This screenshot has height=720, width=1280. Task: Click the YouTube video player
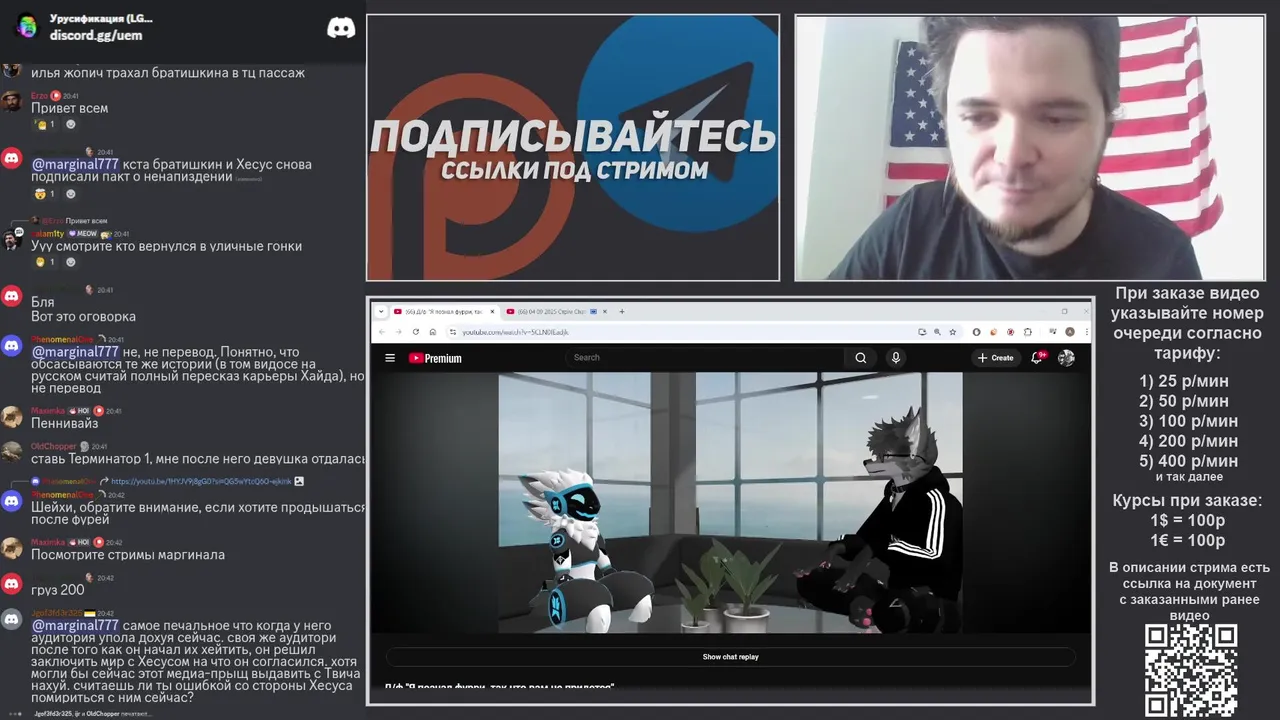coord(730,503)
